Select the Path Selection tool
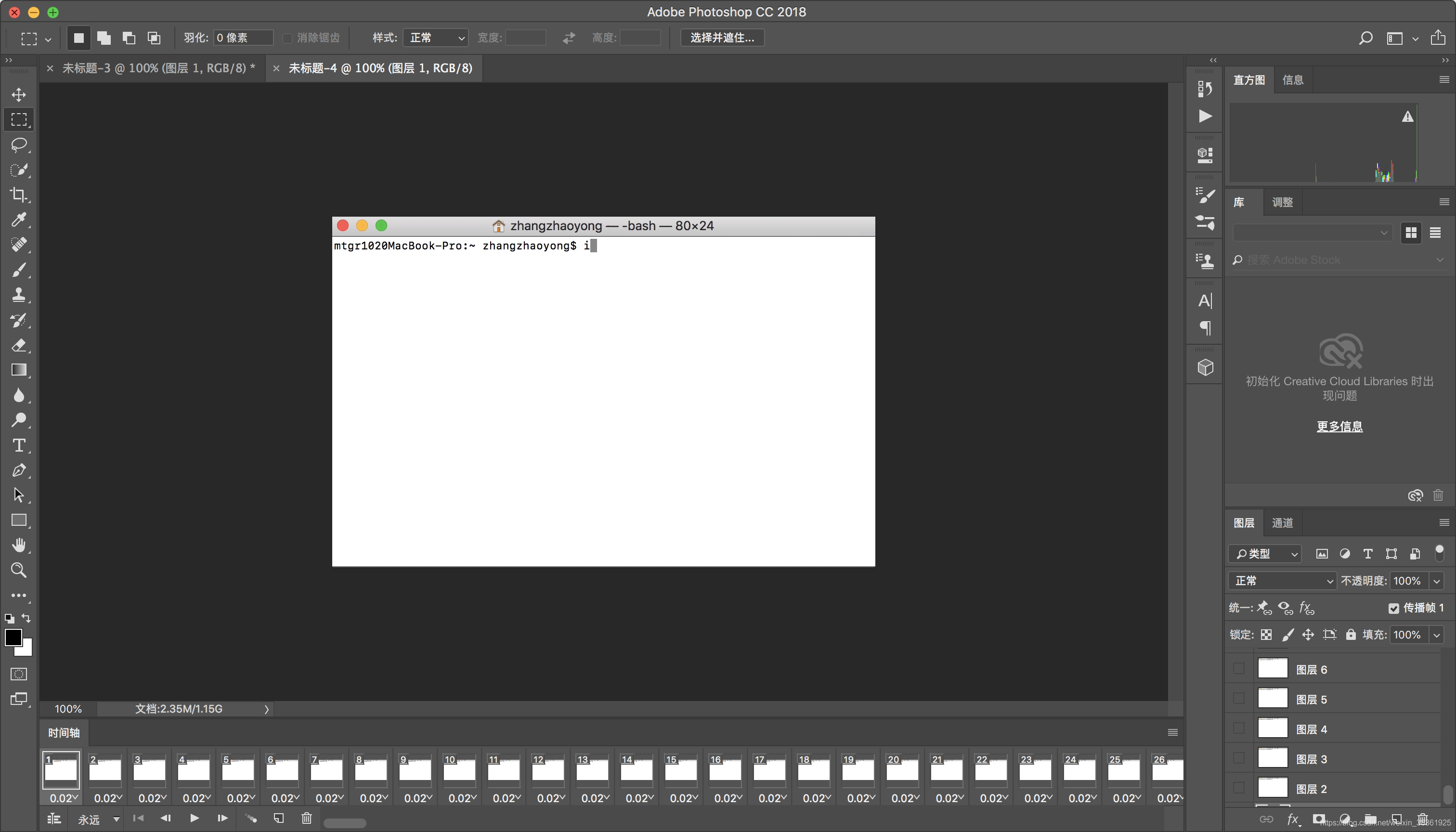The image size is (1456, 832). (x=19, y=495)
